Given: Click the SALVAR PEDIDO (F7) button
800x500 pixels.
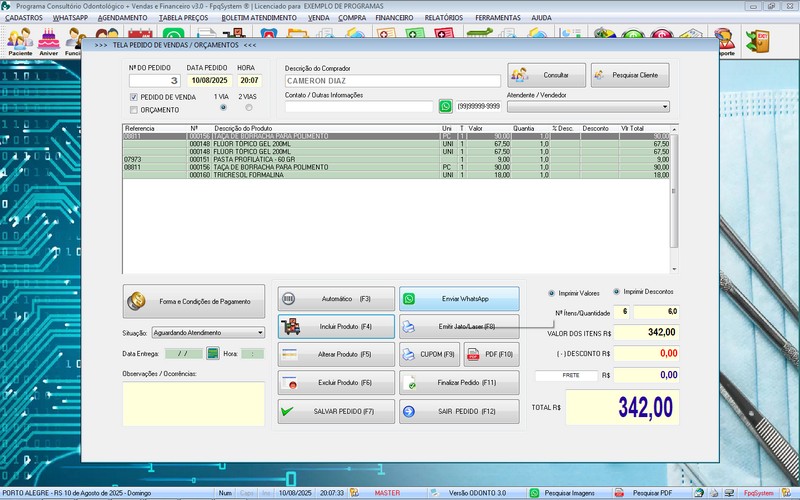Looking at the screenshot, I should 336,411.
